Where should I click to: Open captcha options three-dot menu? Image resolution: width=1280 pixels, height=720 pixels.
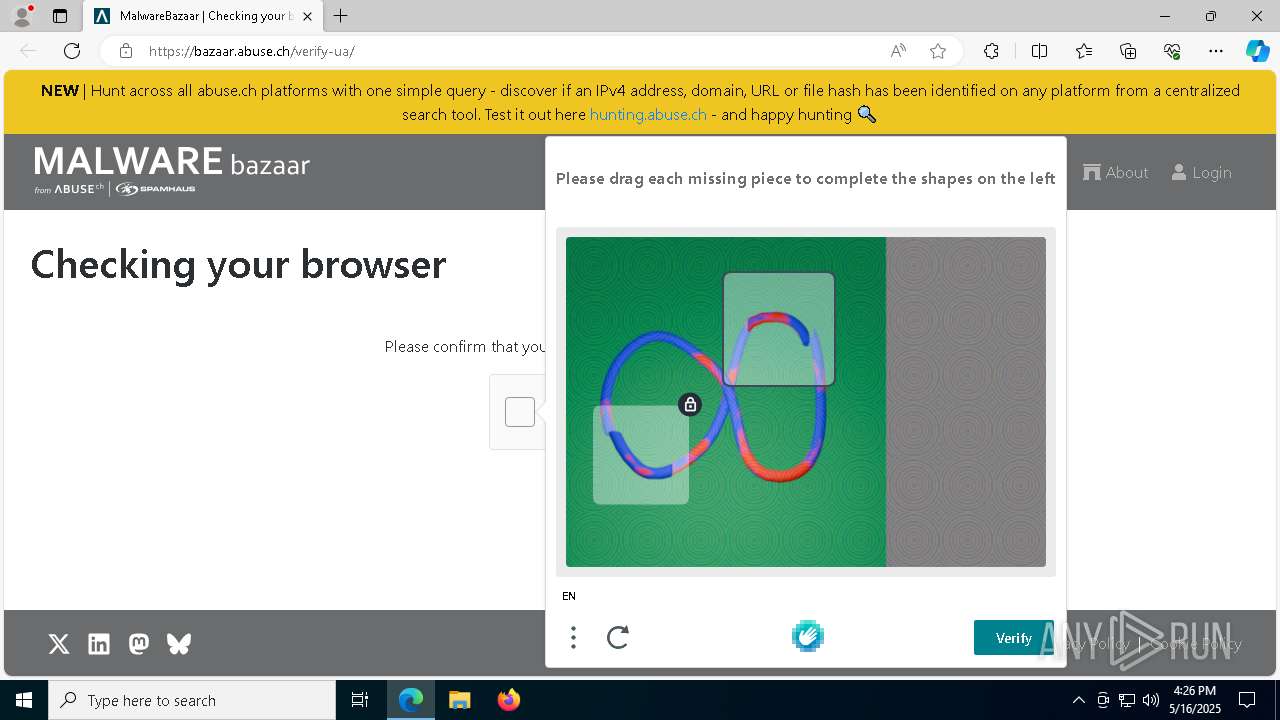pos(573,637)
